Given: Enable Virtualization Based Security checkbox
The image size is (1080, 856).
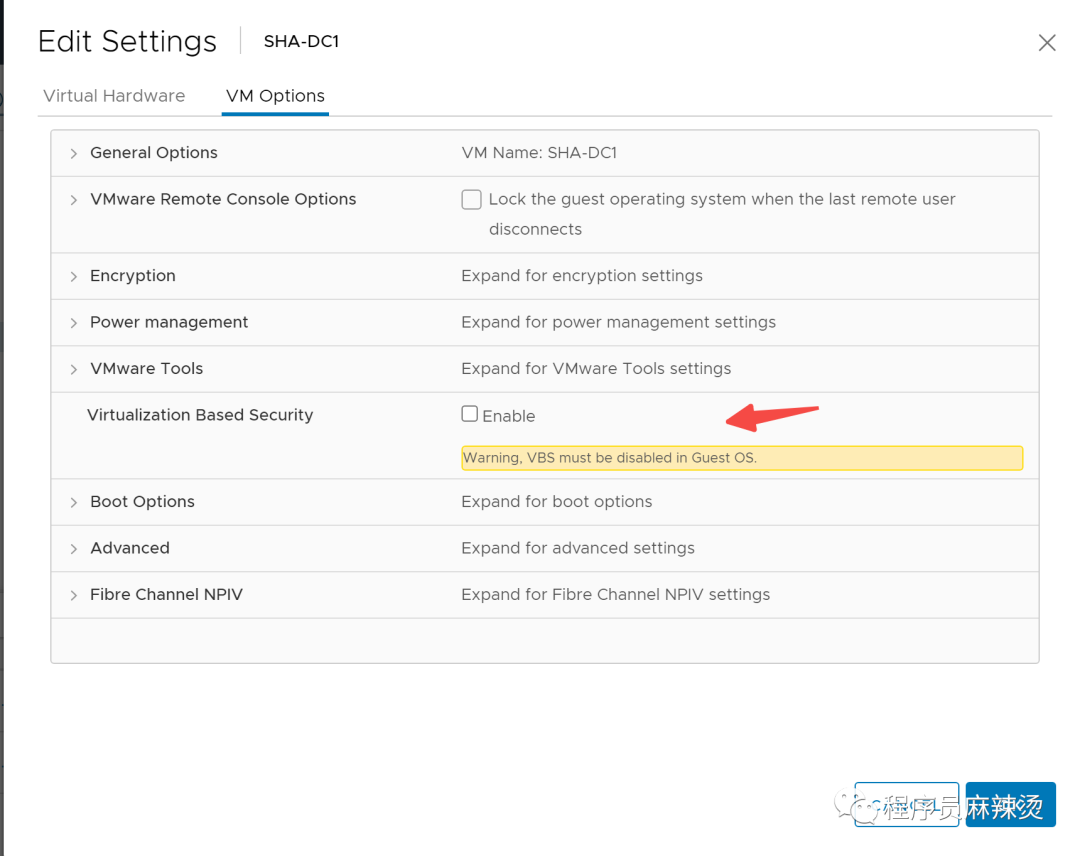Looking at the screenshot, I should click(470, 413).
